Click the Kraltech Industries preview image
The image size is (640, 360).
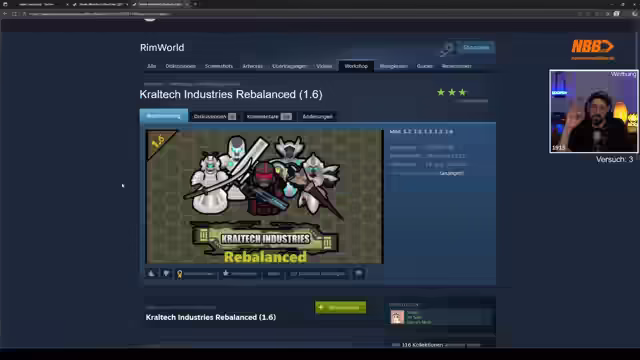[264, 196]
